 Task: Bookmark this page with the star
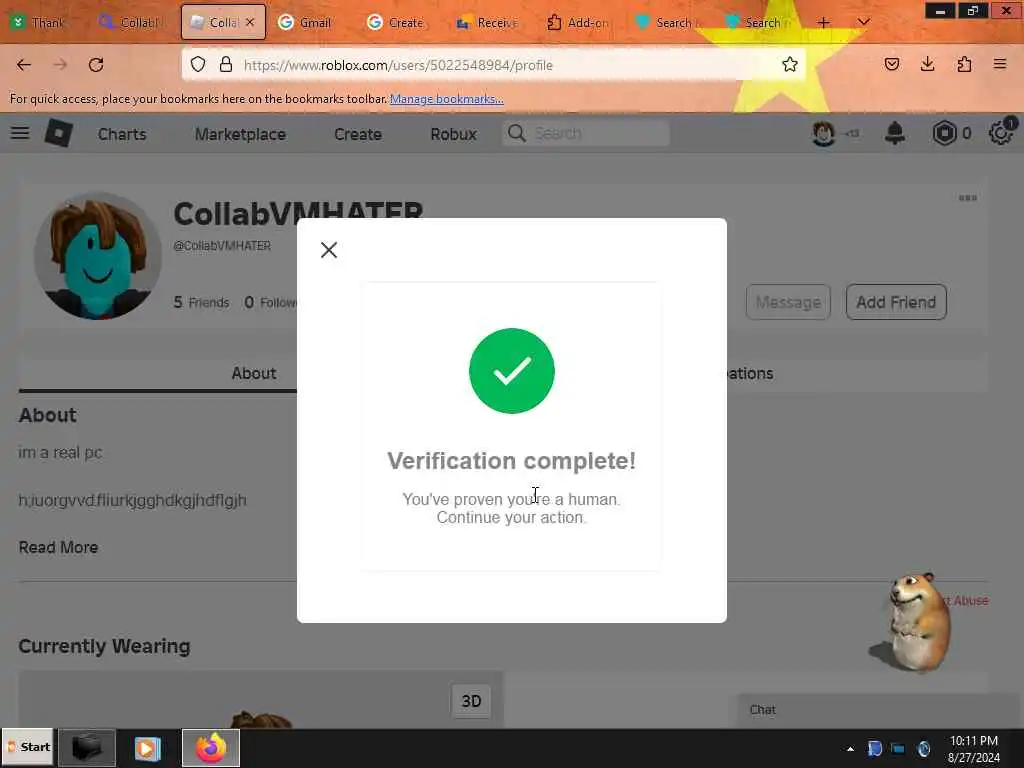tap(790, 64)
